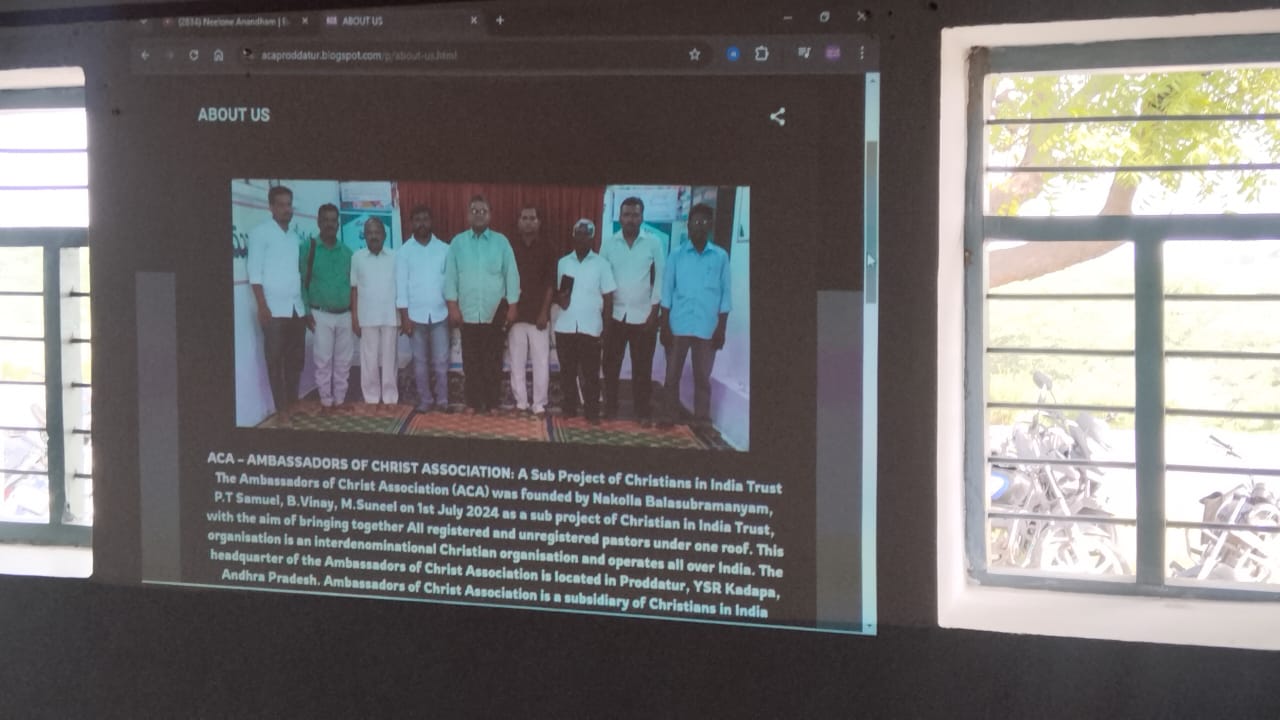The image size is (1280, 720).
Task: Click the browser forward arrow
Action: tap(169, 55)
